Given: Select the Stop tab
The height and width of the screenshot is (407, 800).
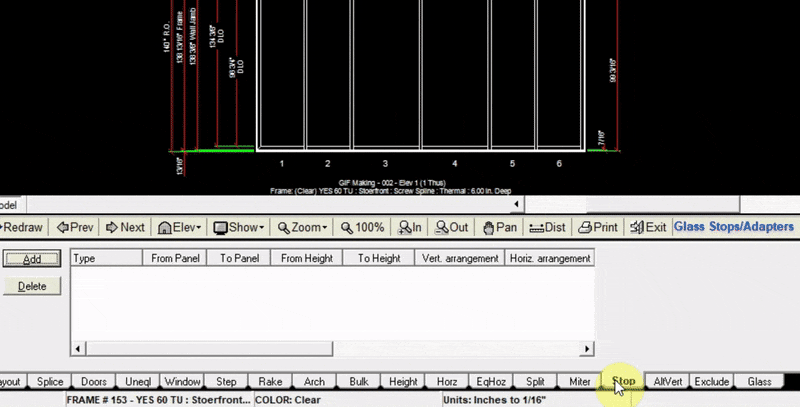Looking at the screenshot, I should (x=623, y=381).
